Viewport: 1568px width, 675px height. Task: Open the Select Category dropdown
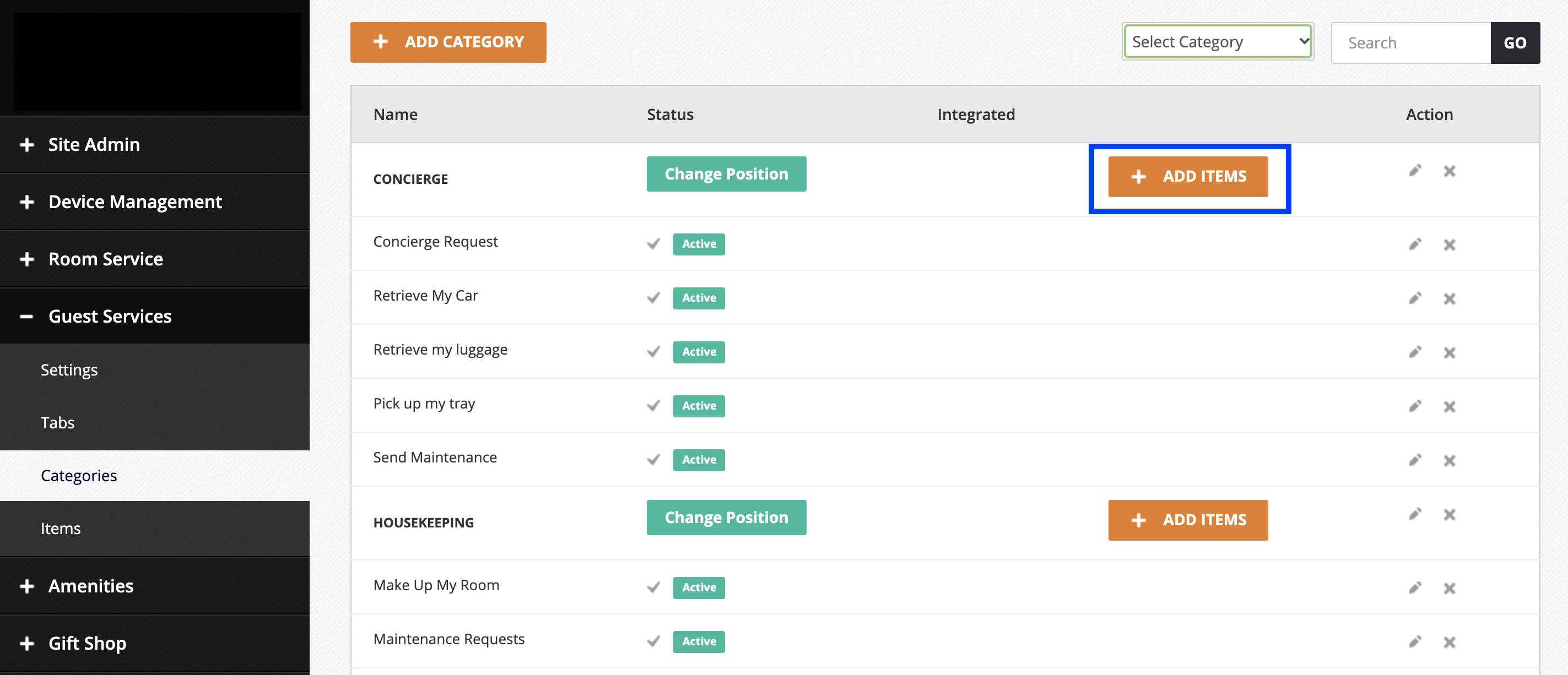tap(1218, 42)
